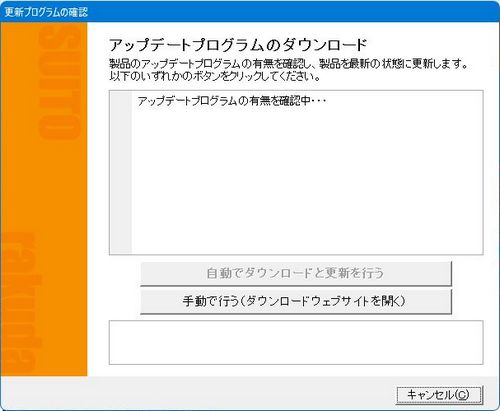Click inside the empty message box below the buttons

point(296,342)
